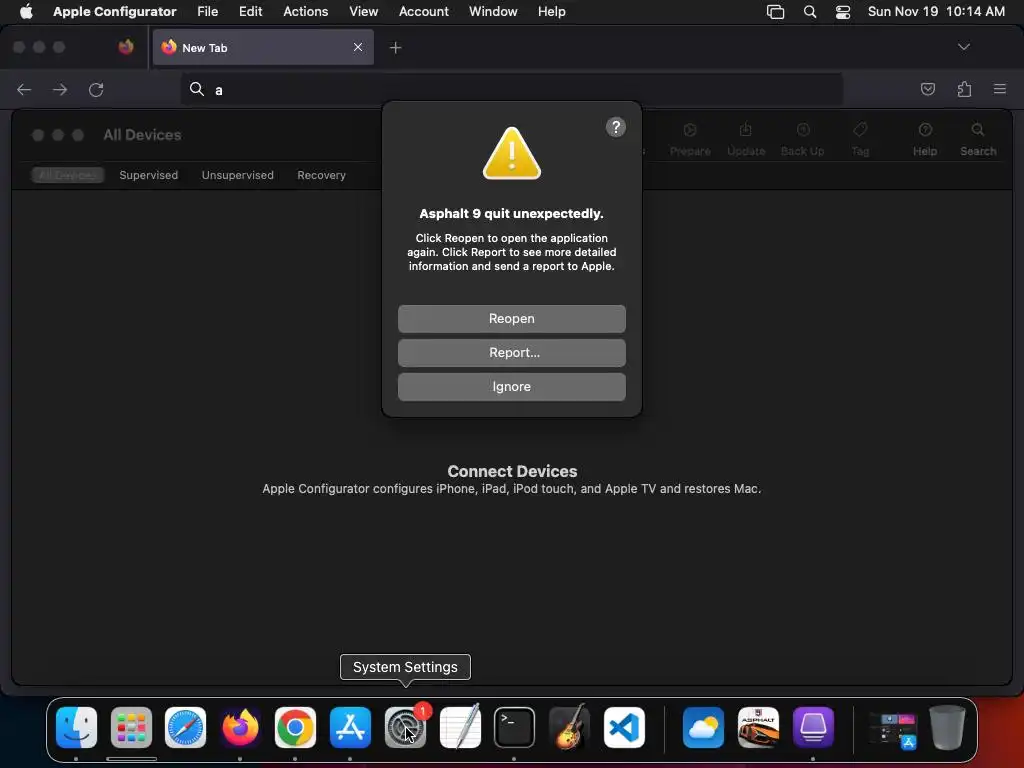The width and height of the screenshot is (1024, 768).
Task: Open the File menu
Action: click(207, 11)
